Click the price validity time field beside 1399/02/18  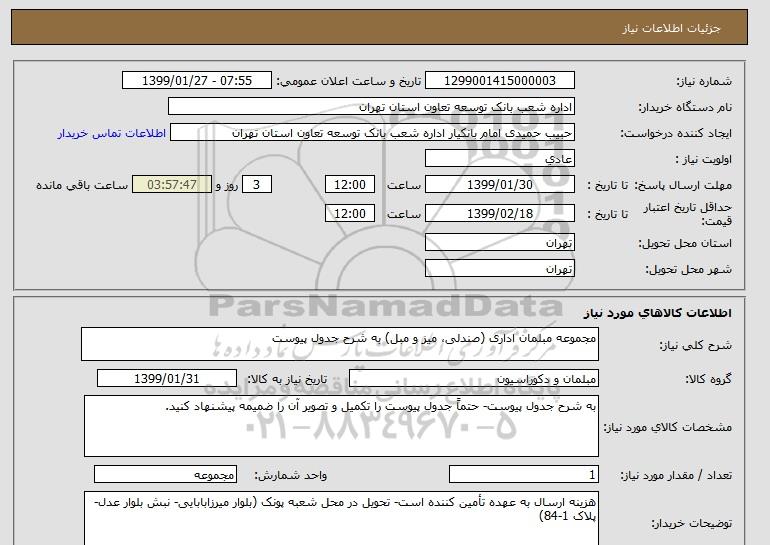coord(350,213)
